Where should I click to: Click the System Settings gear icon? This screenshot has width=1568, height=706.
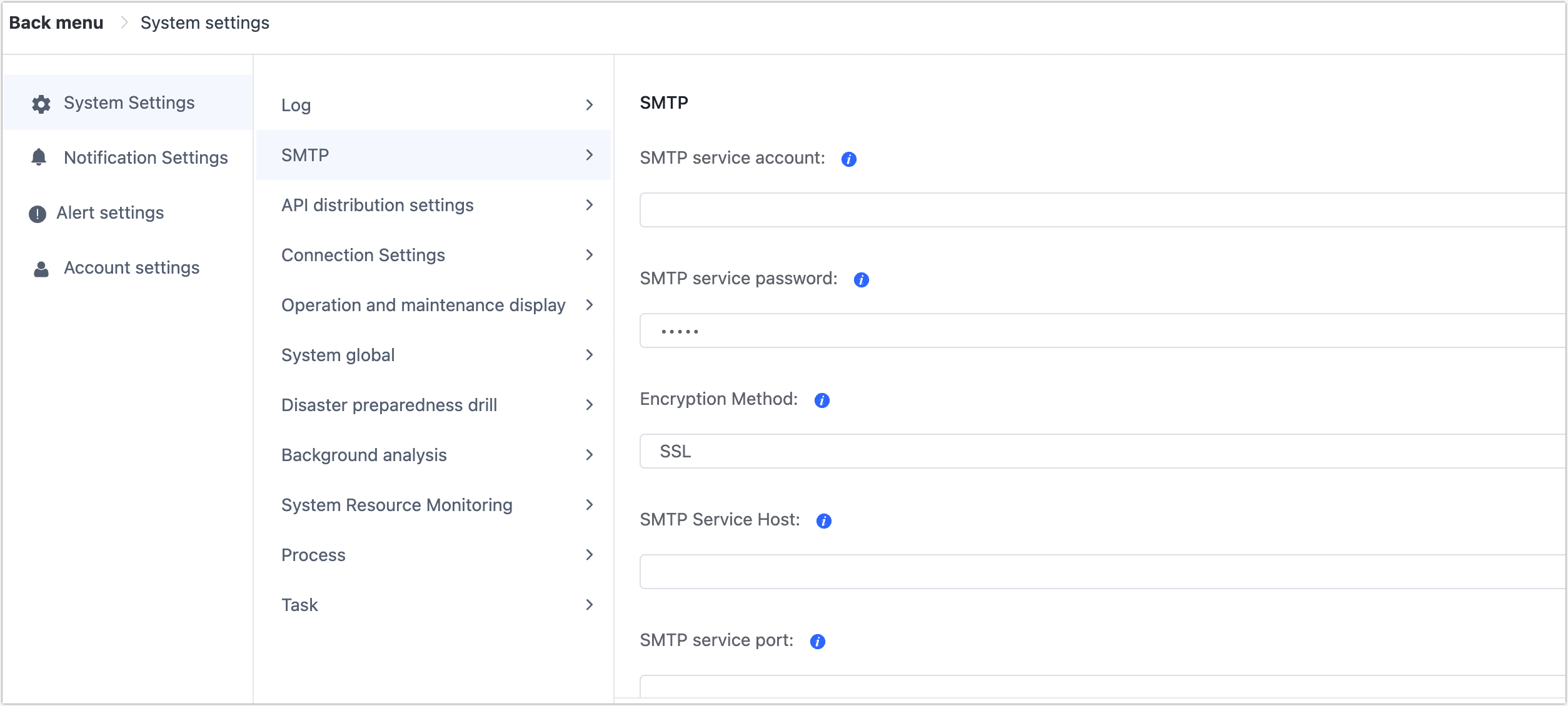pyautogui.click(x=40, y=102)
